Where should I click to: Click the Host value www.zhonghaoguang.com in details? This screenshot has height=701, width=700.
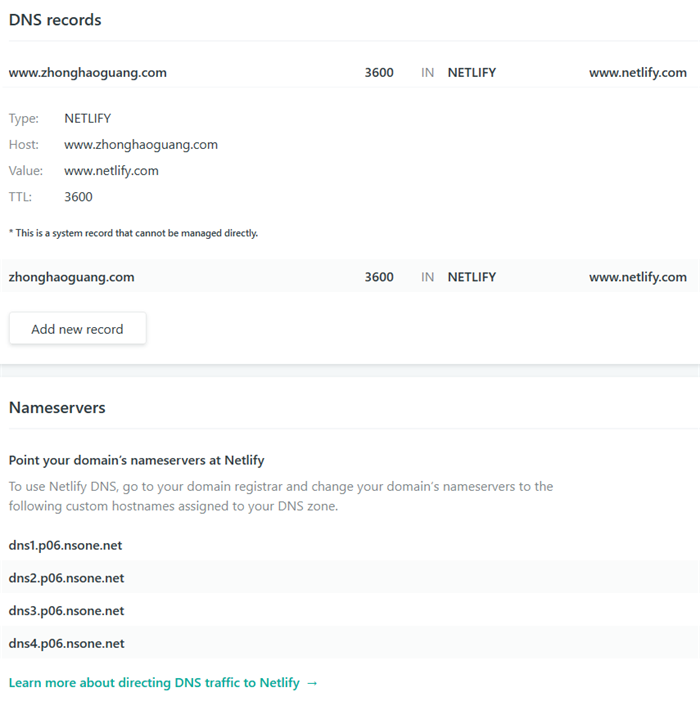point(141,144)
